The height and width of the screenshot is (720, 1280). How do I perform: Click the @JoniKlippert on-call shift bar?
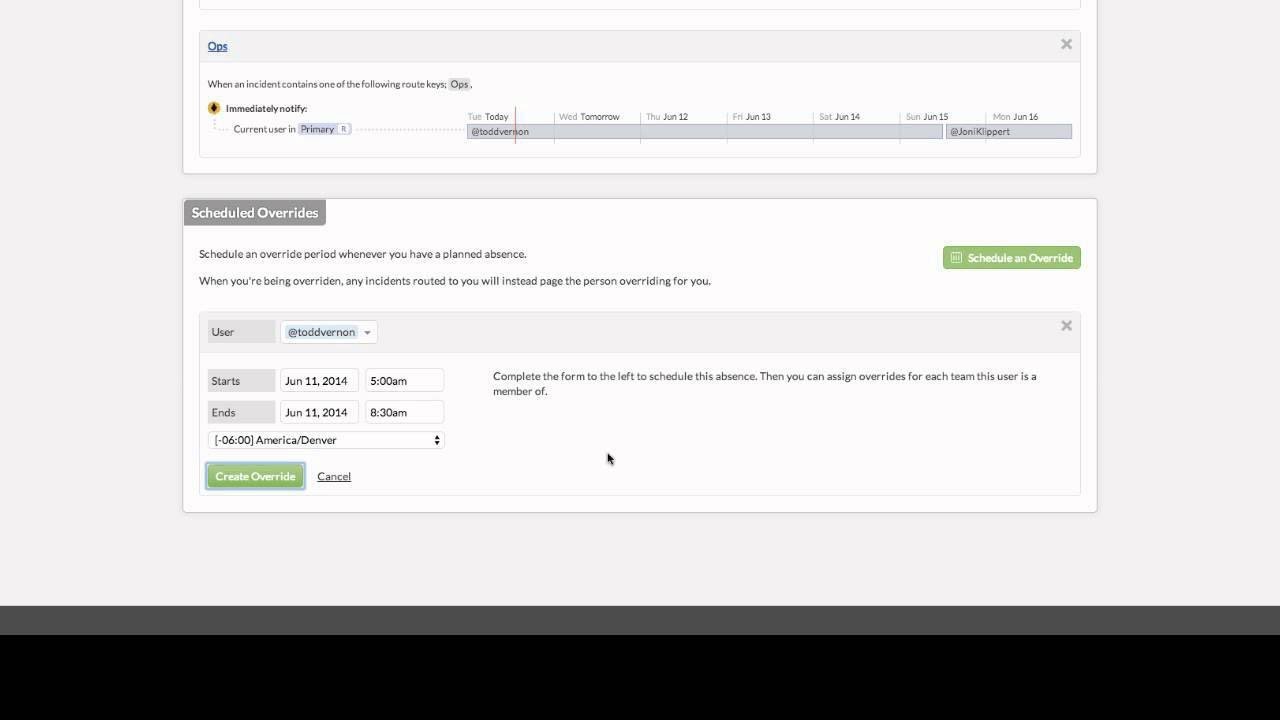pos(1008,131)
